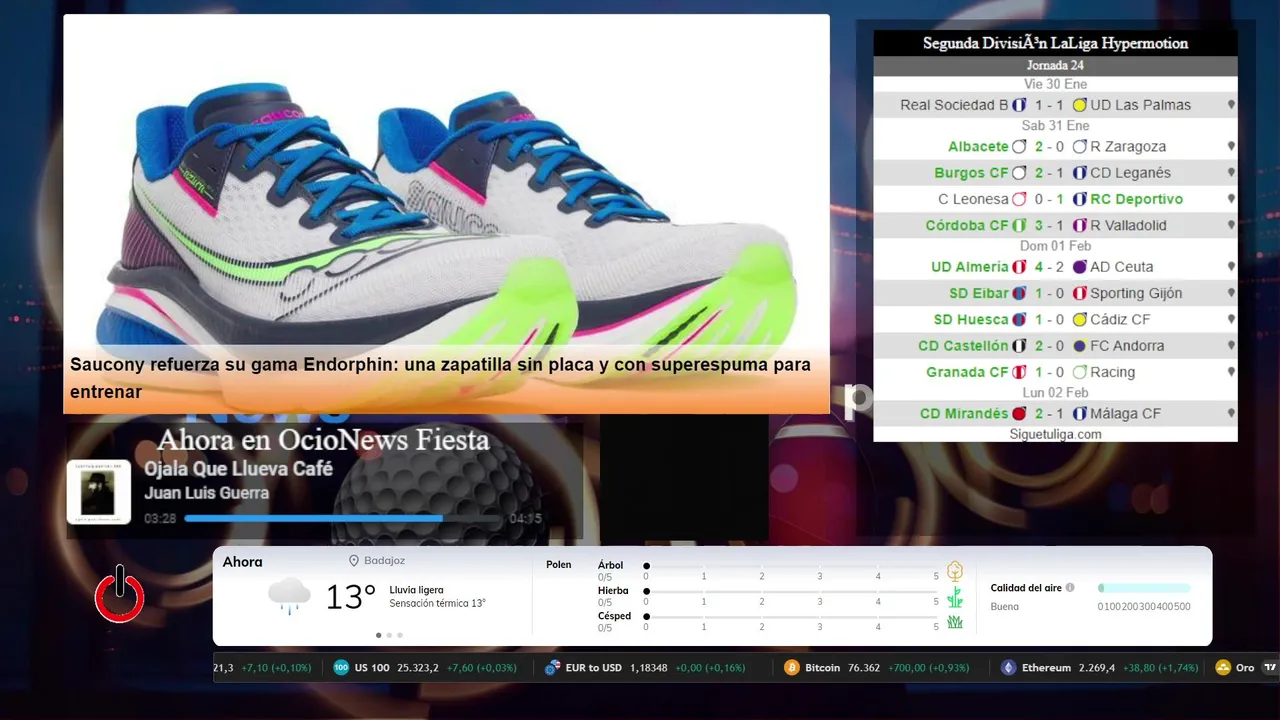Screen dimensions: 1280x720
Task: Click the US 100 index icon
Action: pos(341,668)
